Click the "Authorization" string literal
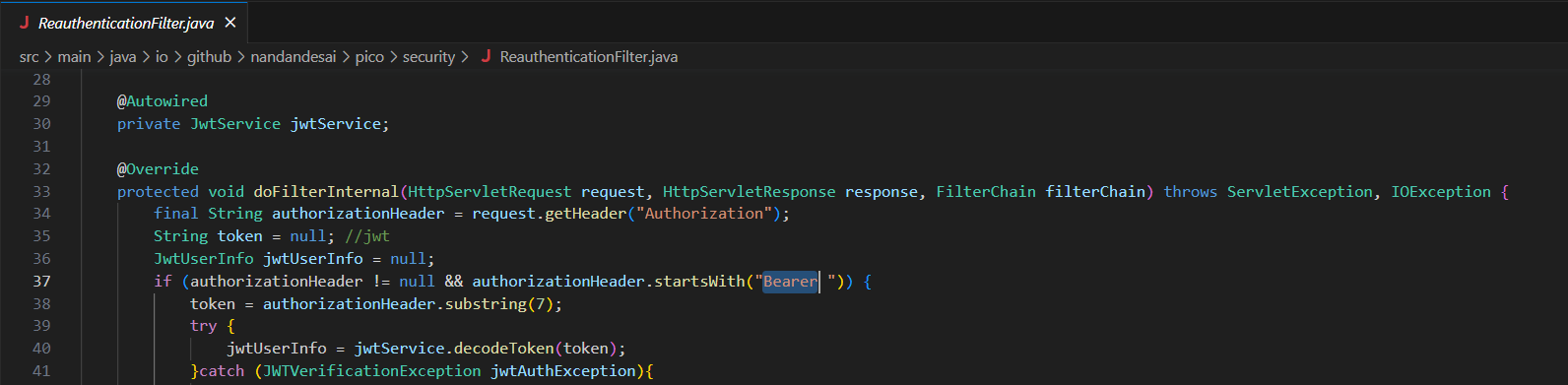The width and height of the screenshot is (1568, 385). pyautogui.click(x=704, y=214)
